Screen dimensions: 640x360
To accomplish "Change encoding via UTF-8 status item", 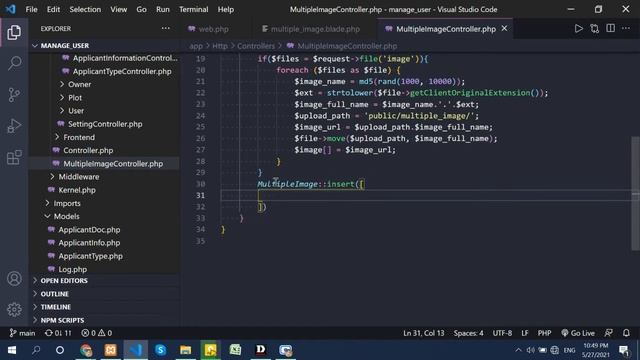I will pyautogui.click(x=502, y=333).
